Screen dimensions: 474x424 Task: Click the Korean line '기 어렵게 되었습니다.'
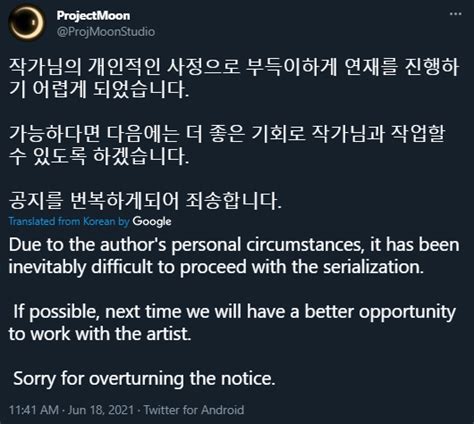coord(99,89)
